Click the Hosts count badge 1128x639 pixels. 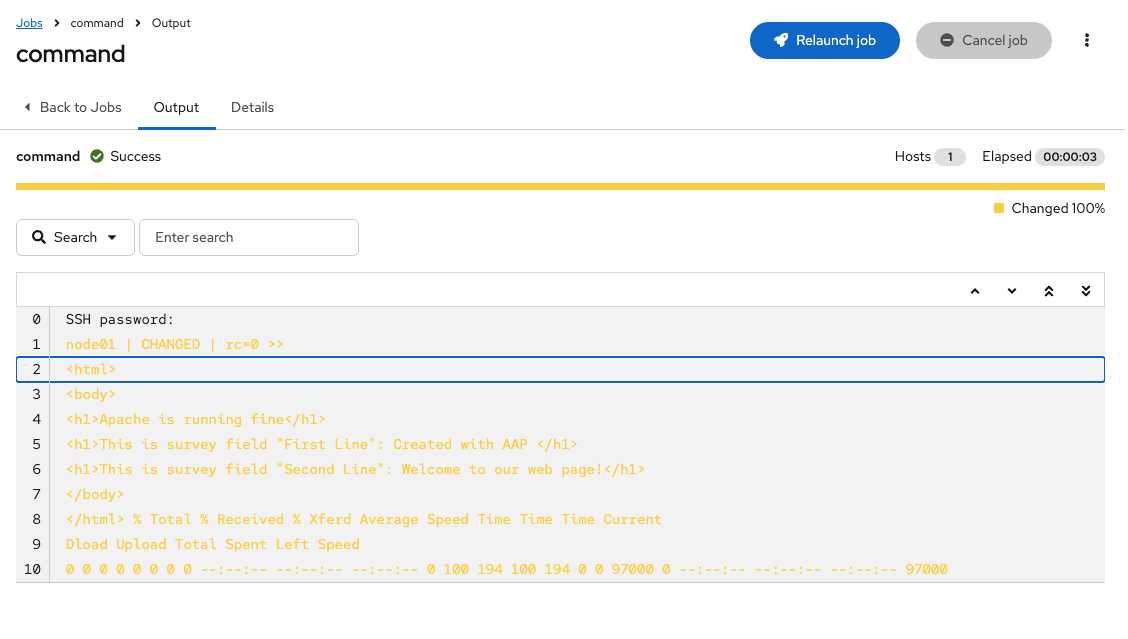[950, 157]
